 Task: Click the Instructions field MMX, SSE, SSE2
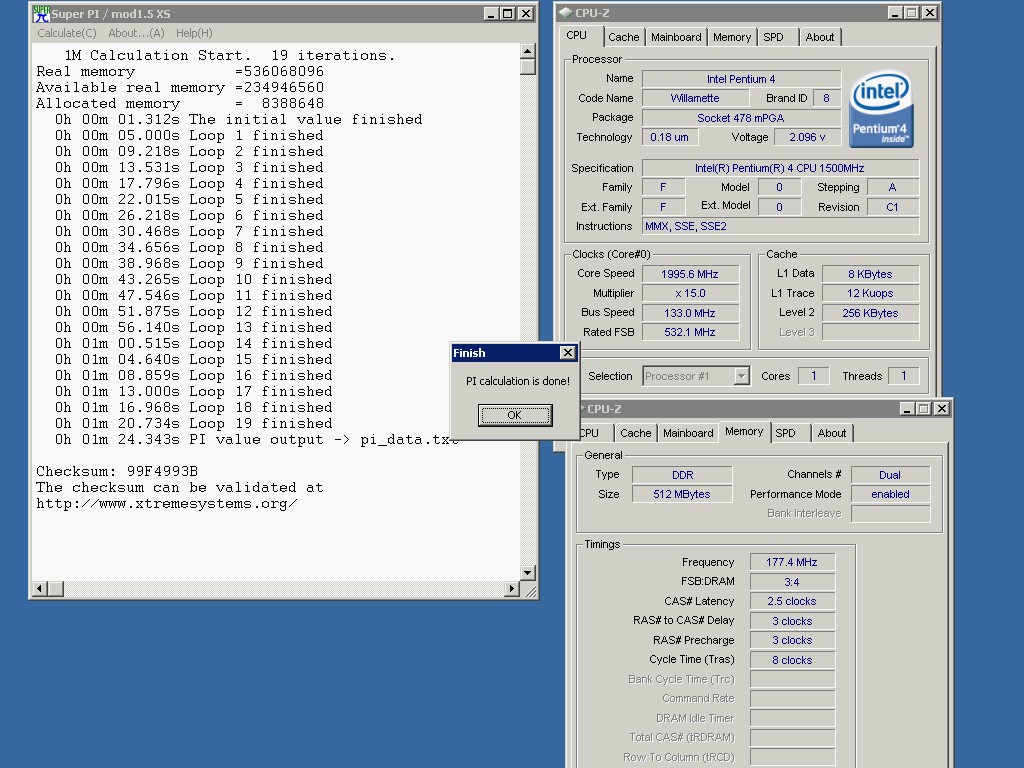tap(780, 226)
